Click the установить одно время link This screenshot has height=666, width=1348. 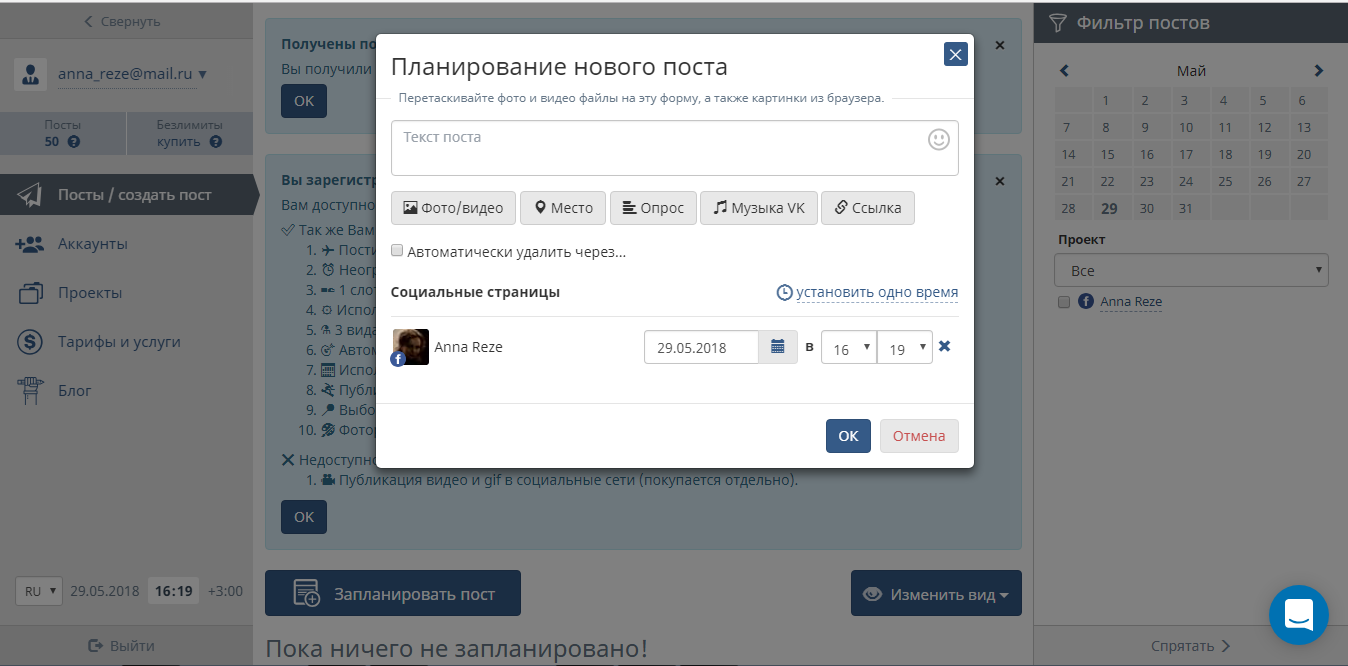pos(876,292)
